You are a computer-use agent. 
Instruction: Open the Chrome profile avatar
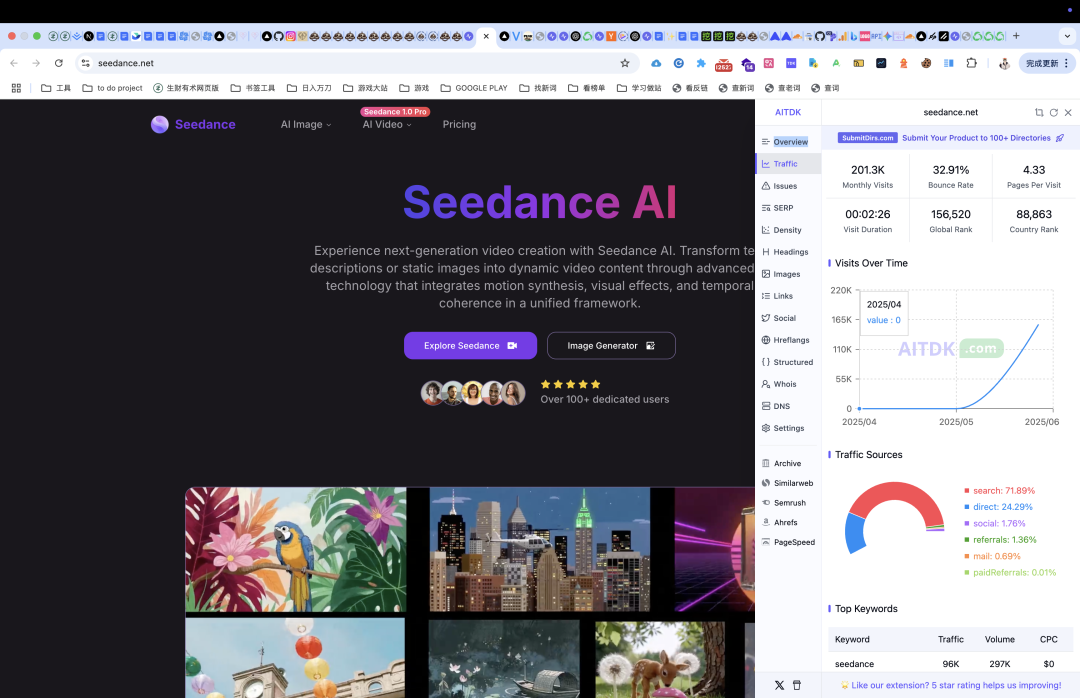click(x=1004, y=63)
